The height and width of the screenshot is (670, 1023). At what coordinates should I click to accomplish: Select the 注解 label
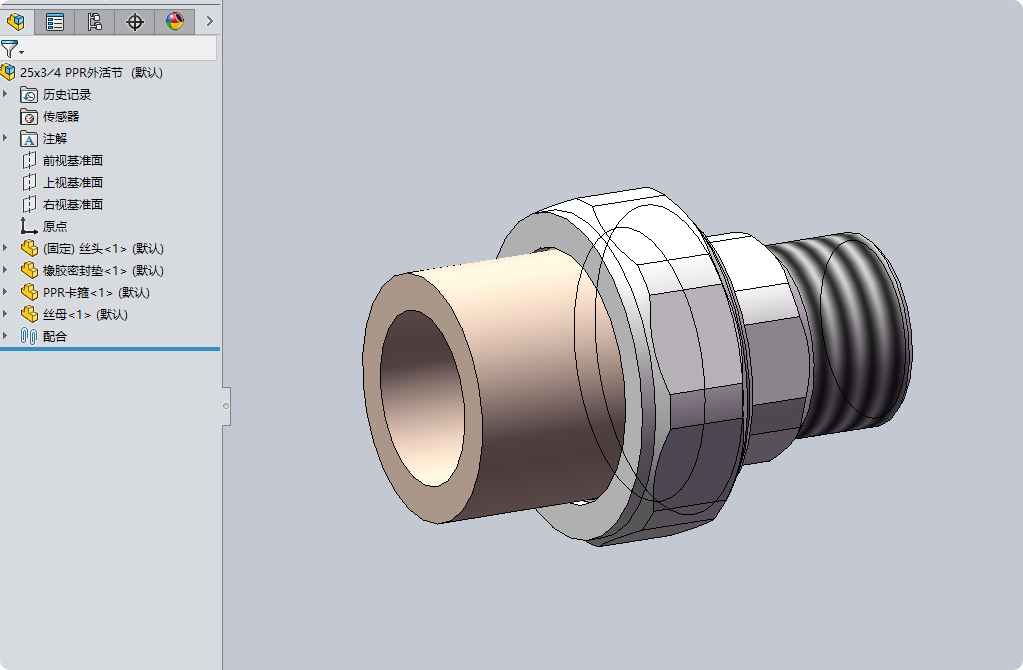(55, 138)
